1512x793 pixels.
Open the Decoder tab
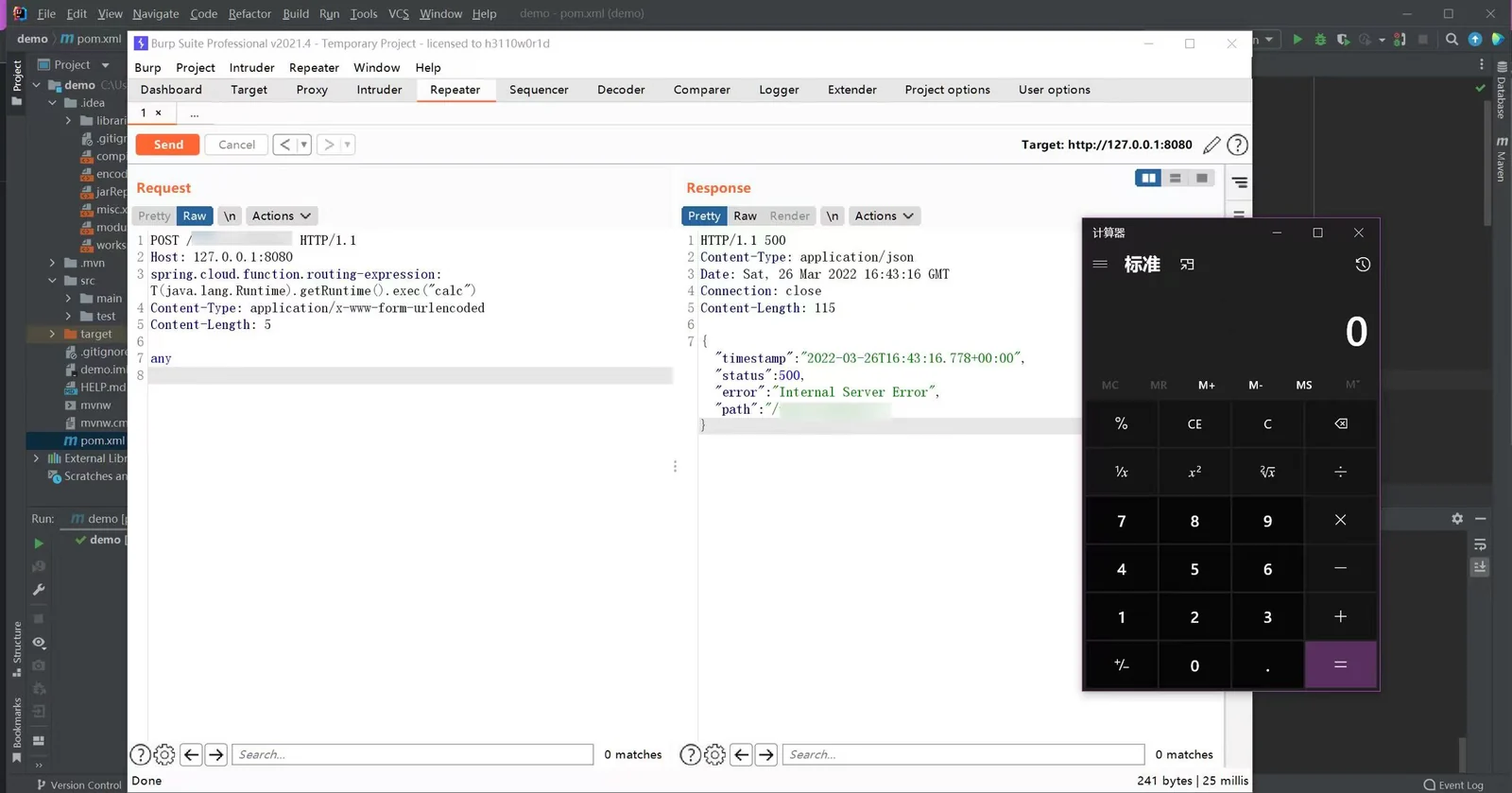click(x=621, y=90)
